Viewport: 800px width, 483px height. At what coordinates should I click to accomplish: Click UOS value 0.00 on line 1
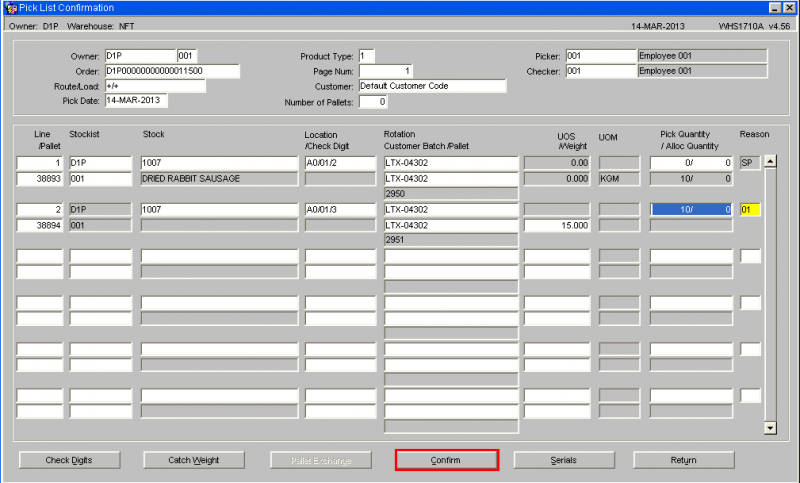557,163
